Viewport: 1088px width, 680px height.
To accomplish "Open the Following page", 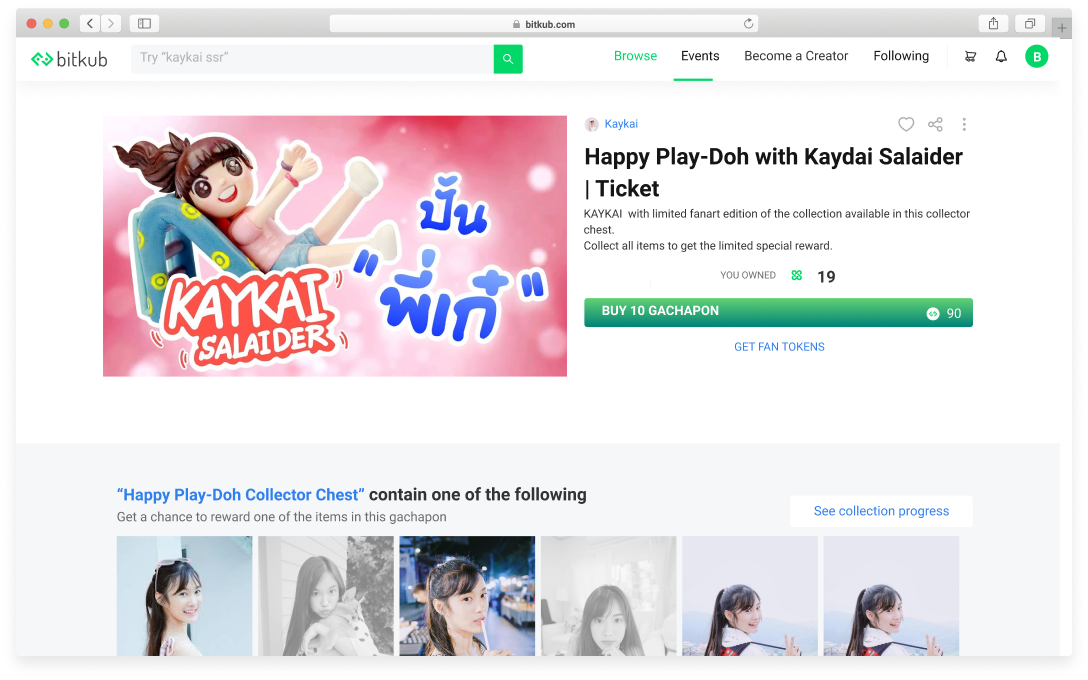I will tap(901, 56).
